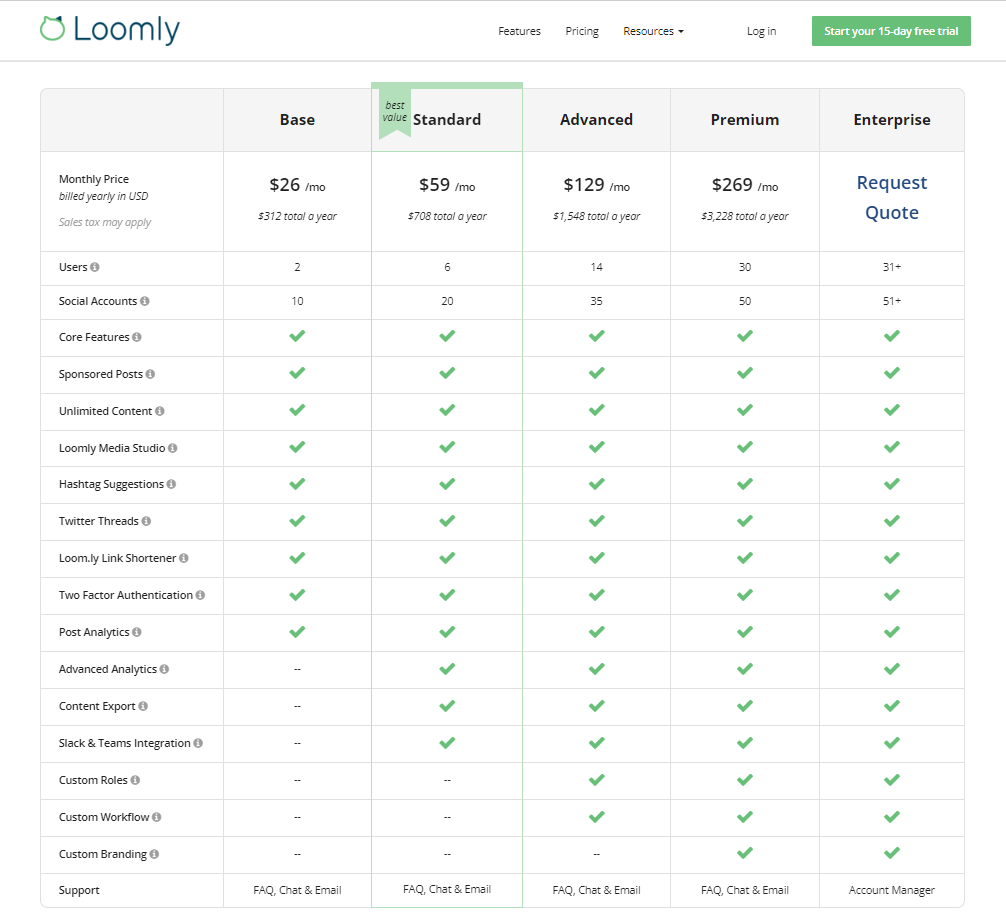Click the Core Features checkmark under Base
This screenshot has width=1006, height=919.
coord(297,336)
